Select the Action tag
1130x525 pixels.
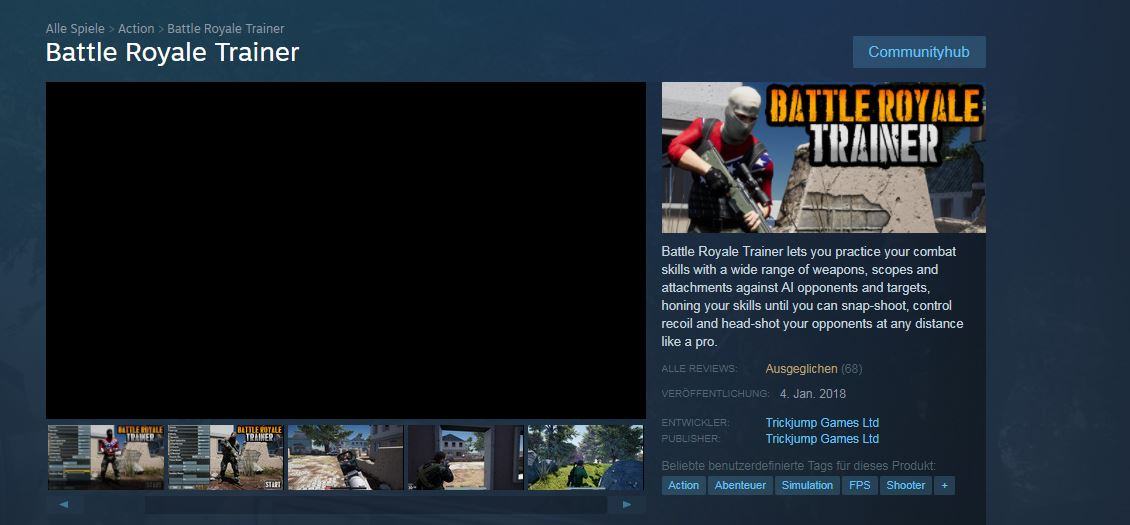pos(683,485)
